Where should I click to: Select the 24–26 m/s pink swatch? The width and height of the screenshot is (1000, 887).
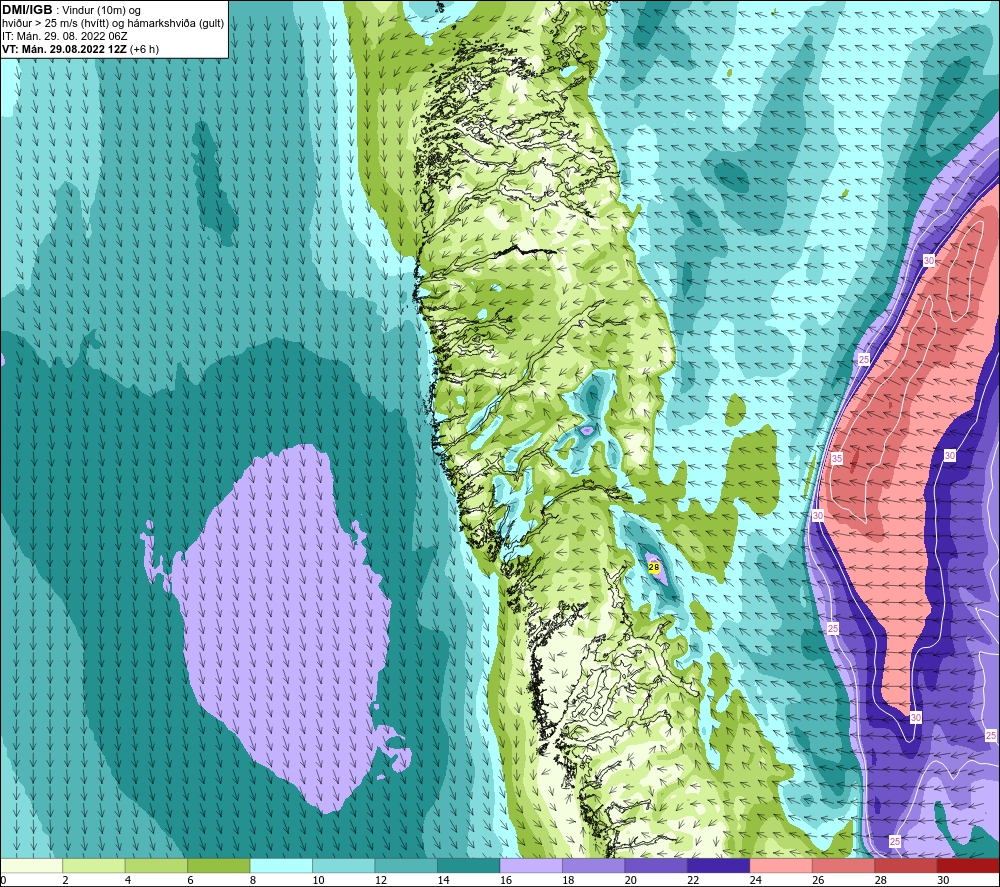click(x=781, y=865)
